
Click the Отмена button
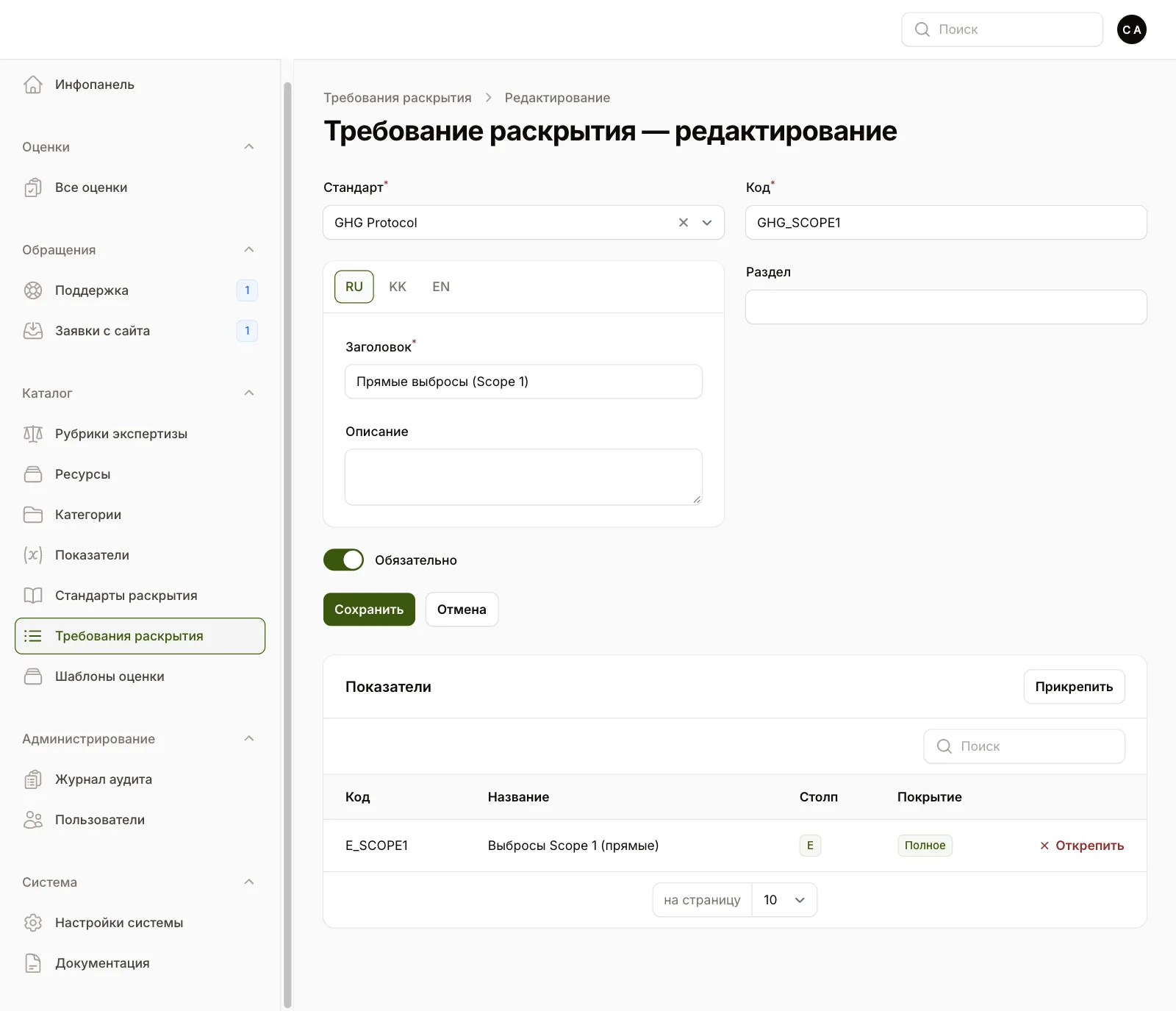(x=462, y=610)
